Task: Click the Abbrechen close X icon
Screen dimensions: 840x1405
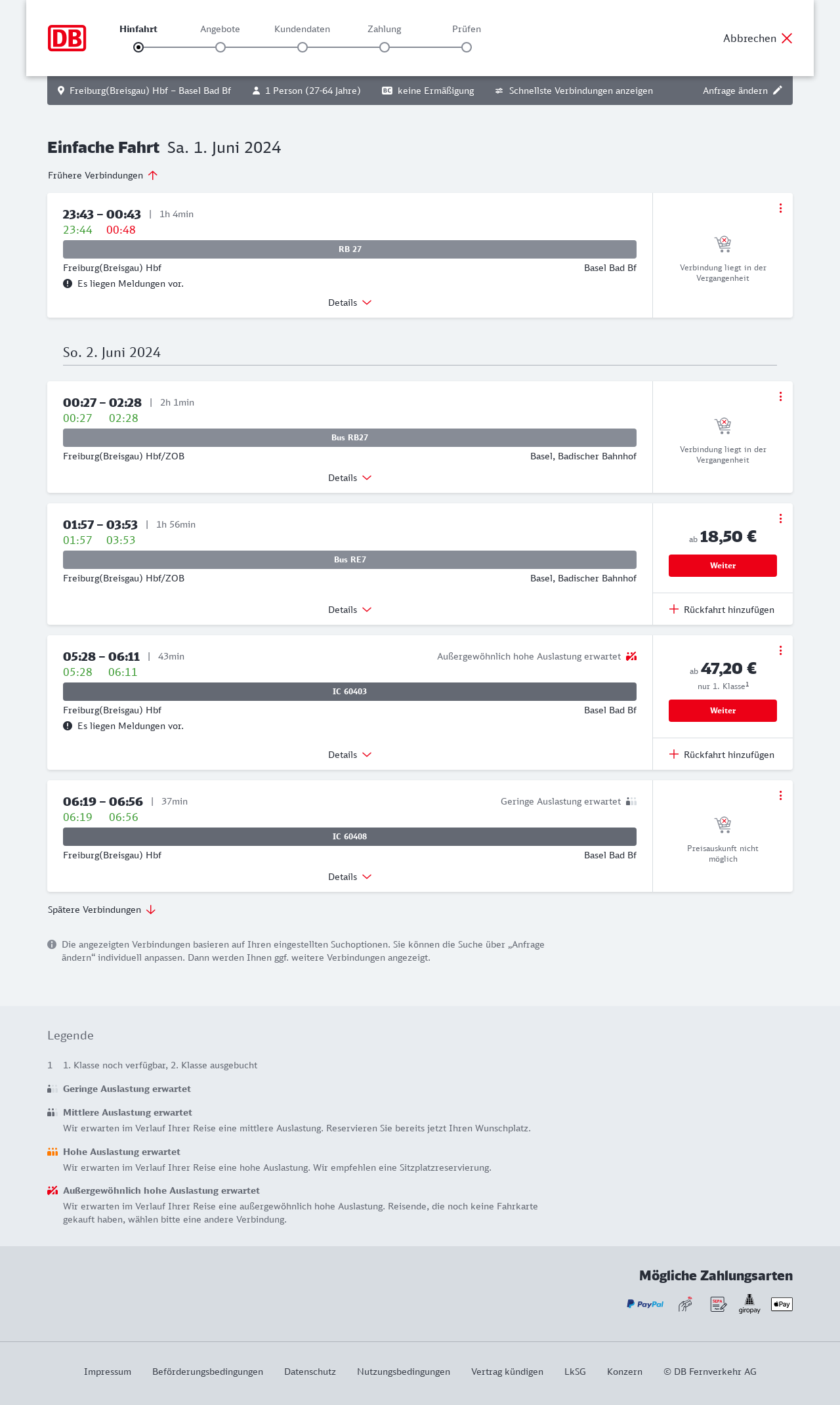Action: 787,38
